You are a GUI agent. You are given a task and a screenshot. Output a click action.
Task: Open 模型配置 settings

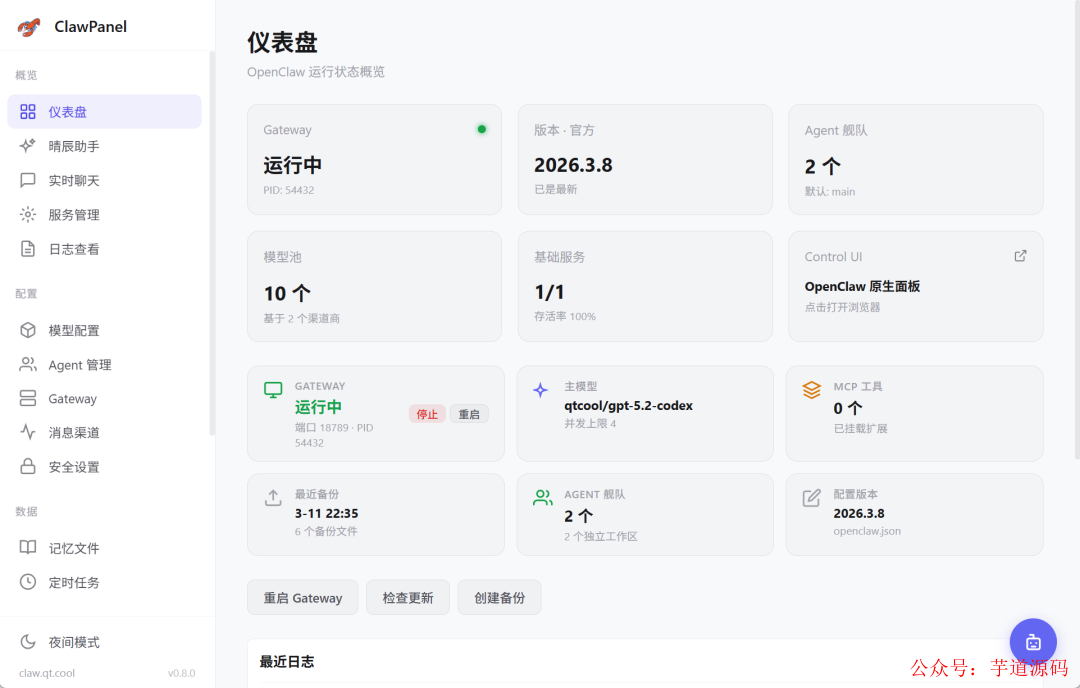click(x=105, y=331)
